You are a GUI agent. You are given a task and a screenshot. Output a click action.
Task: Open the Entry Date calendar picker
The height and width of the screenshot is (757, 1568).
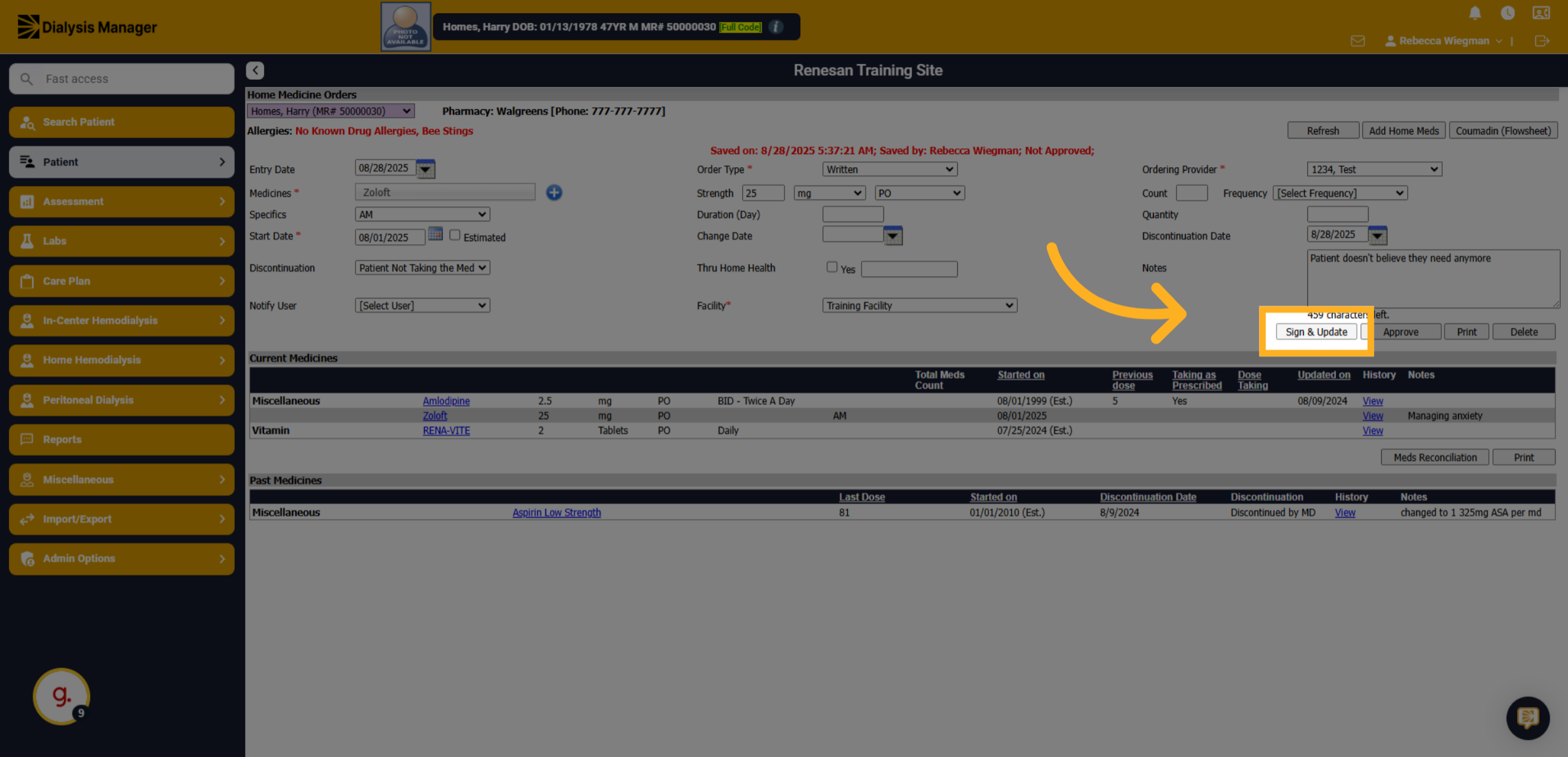point(425,169)
